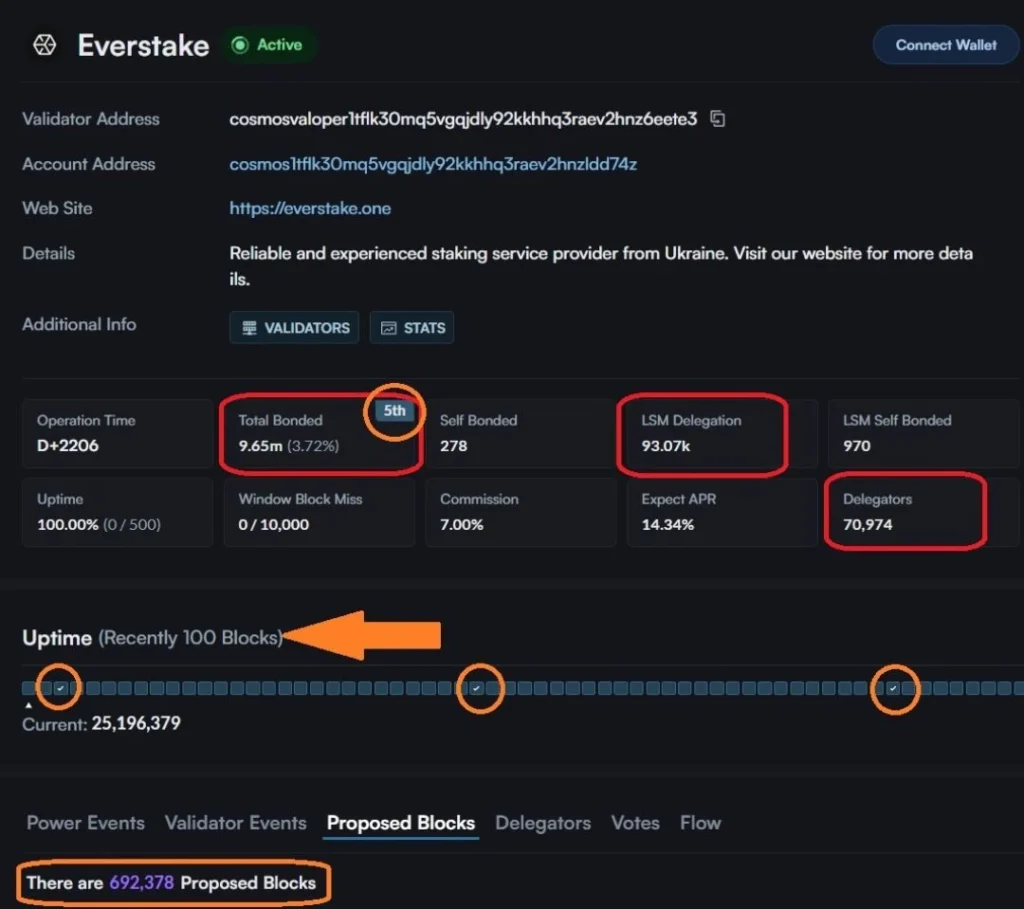Click the small current-block triangle marker

click(28, 706)
